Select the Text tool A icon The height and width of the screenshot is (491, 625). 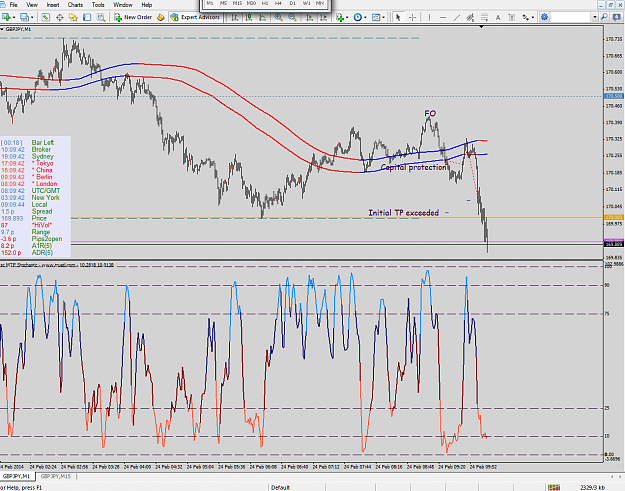pyautogui.click(x=498, y=17)
